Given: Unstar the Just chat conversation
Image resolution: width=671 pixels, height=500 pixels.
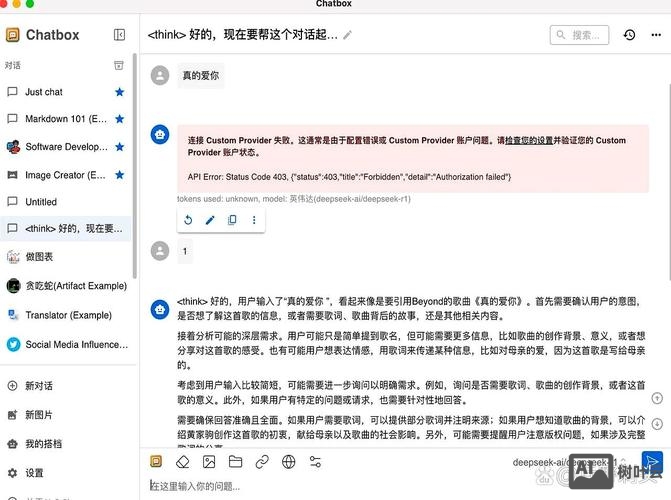Looking at the screenshot, I should coord(119,92).
